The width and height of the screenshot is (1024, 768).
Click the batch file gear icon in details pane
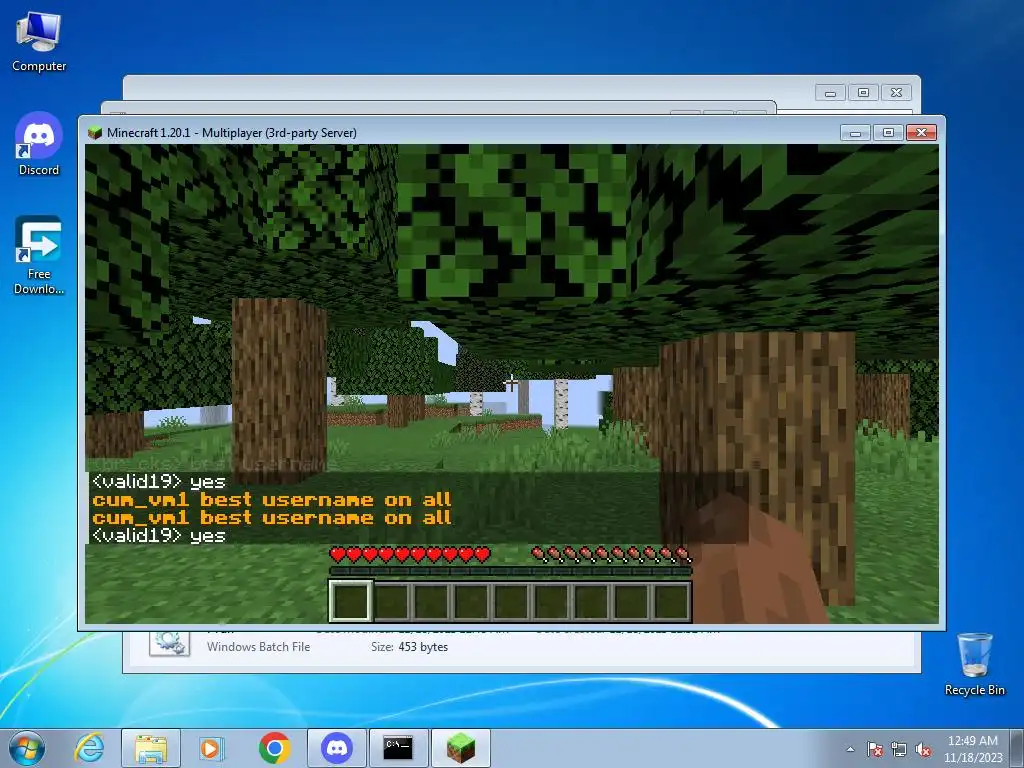click(x=169, y=643)
